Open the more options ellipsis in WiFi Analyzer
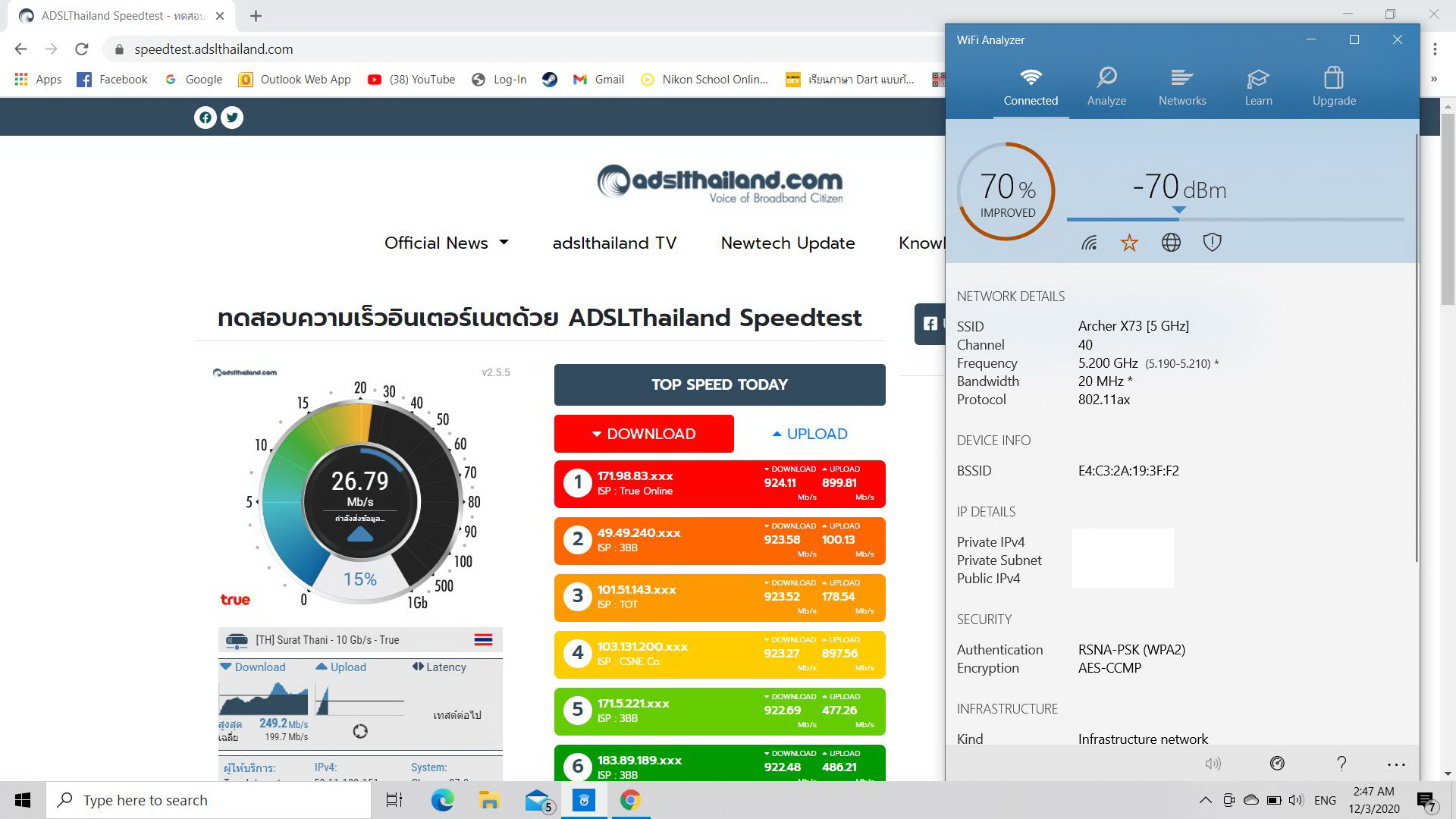The width and height of the screenshot is (1456, 819). coord(1396,764)
